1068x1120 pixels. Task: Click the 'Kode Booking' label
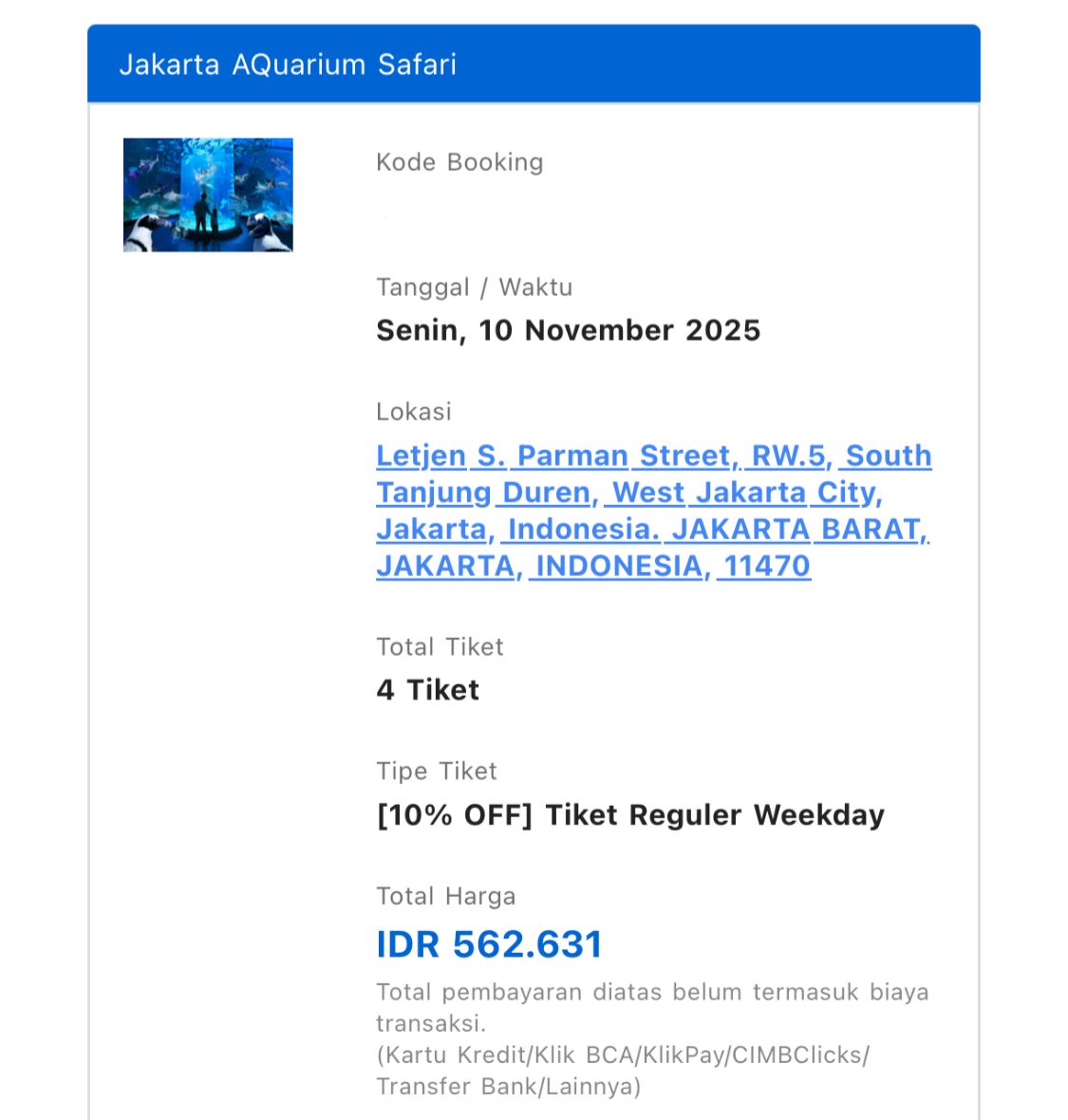(x=459, y=162)
